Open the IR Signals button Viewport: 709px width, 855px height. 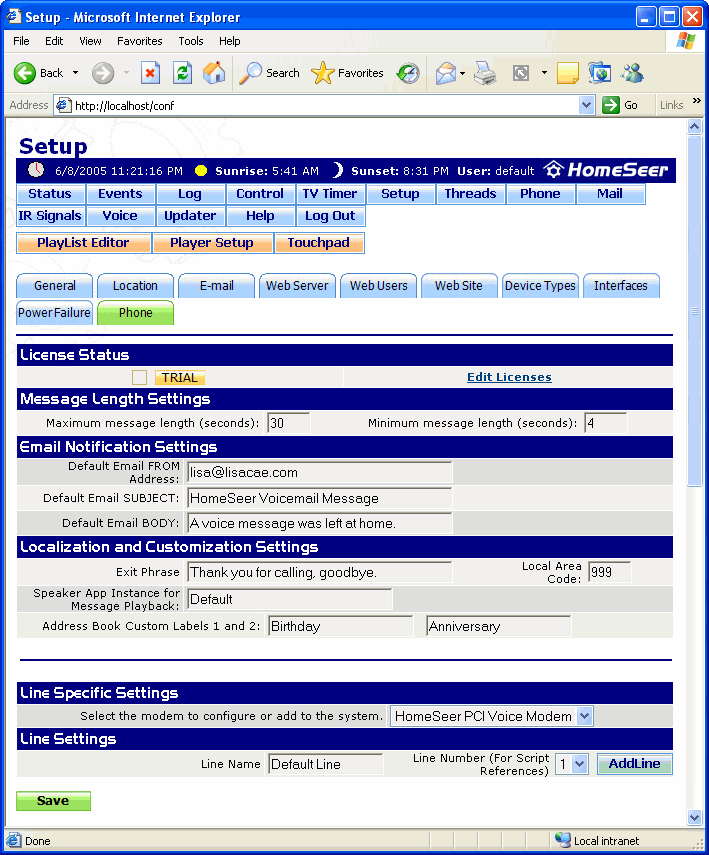(x=50, y=216)
